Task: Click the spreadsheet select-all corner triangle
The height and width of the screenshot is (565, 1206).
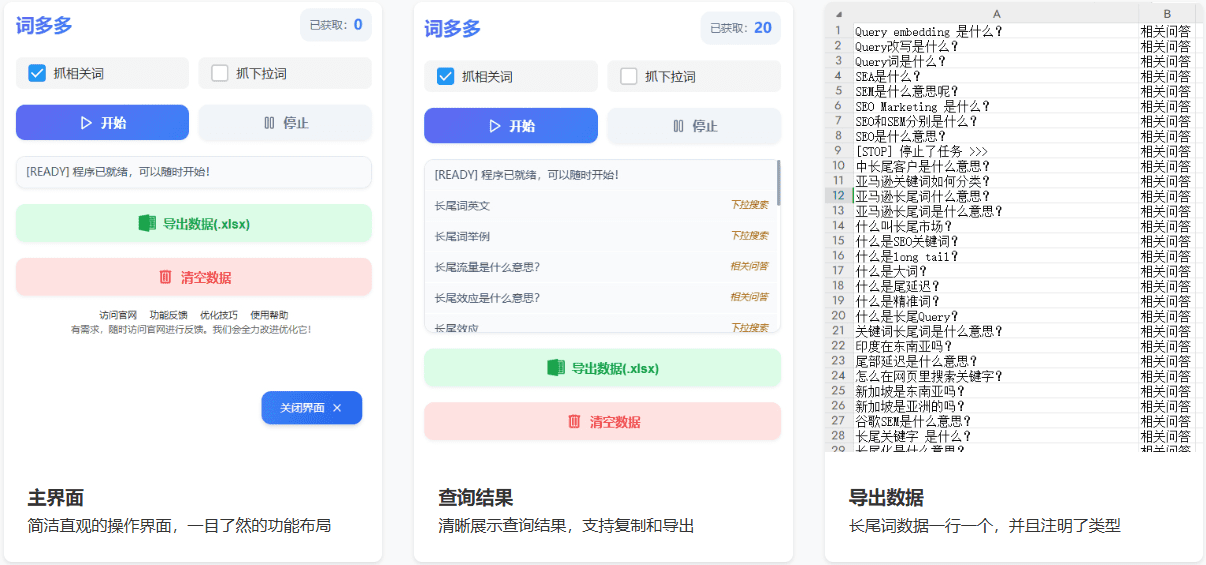Action: 839,14
